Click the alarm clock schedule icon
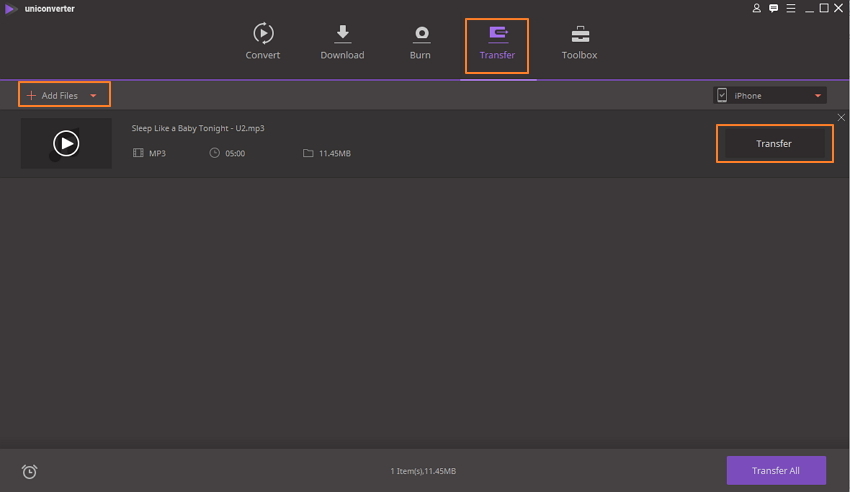The height and width of the screenshot is (492, 850). (x=29, y=471)
